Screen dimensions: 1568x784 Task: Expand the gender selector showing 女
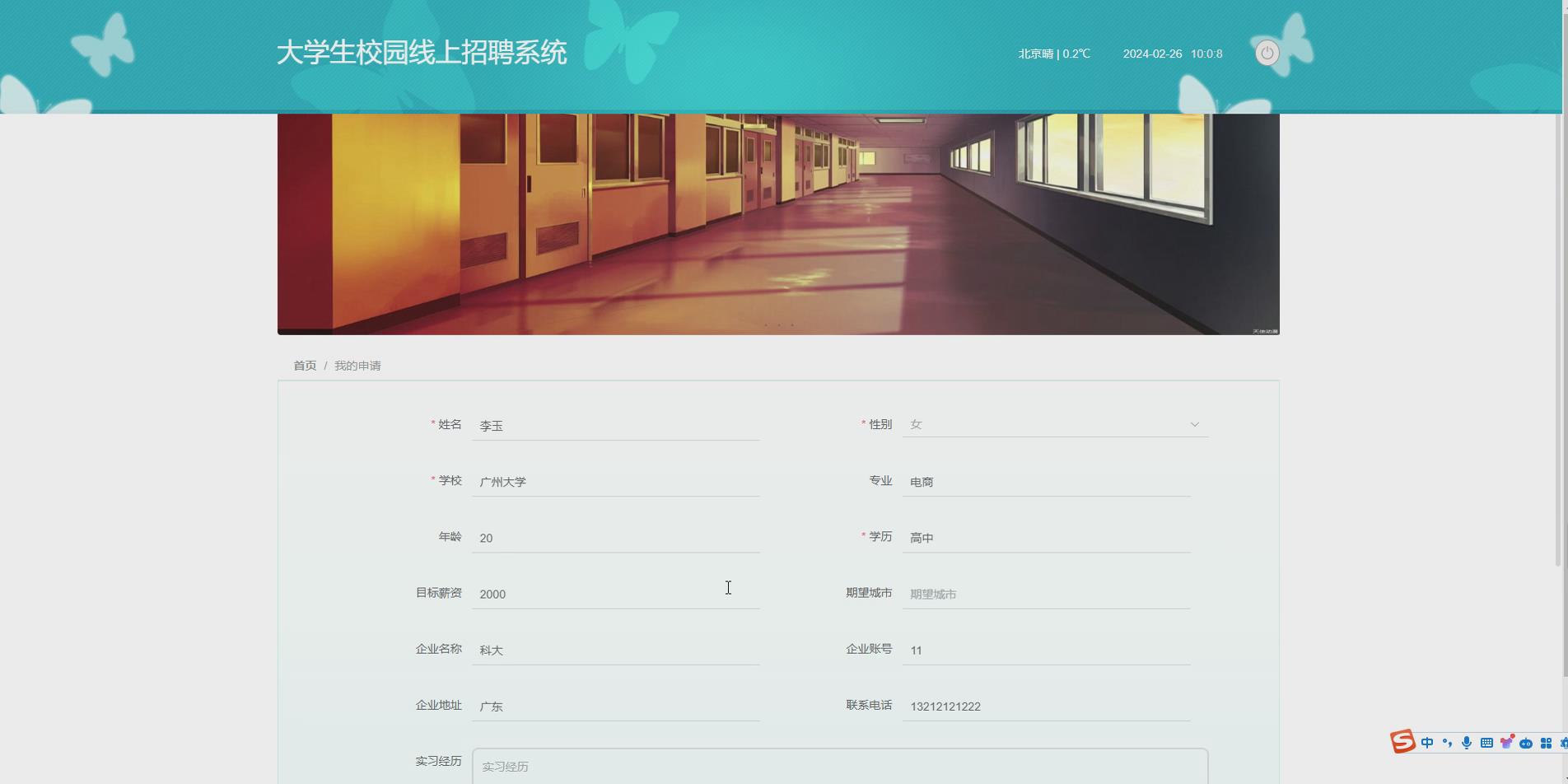coord(1193,424)
